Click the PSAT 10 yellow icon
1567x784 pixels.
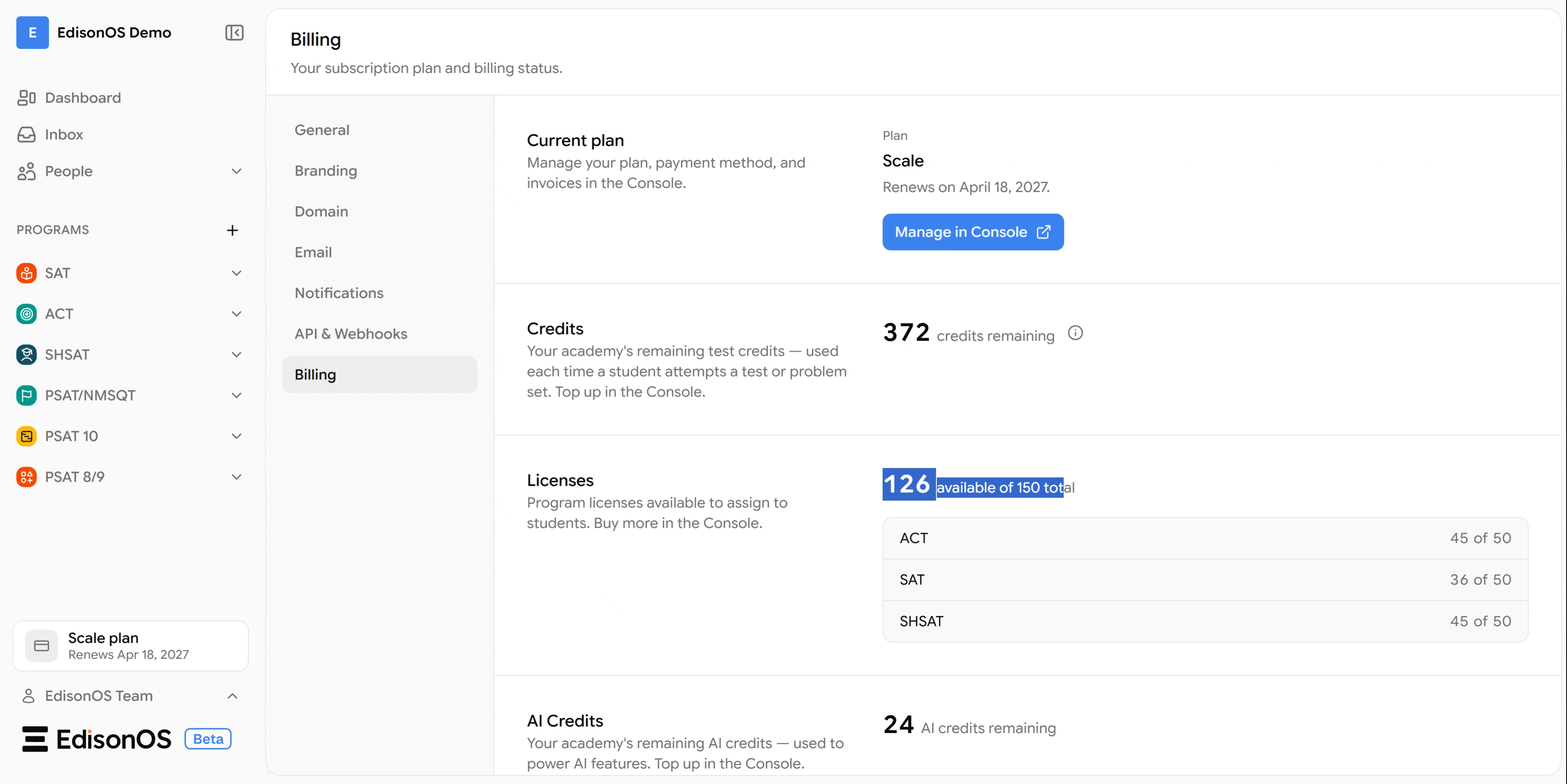point(26,436)
